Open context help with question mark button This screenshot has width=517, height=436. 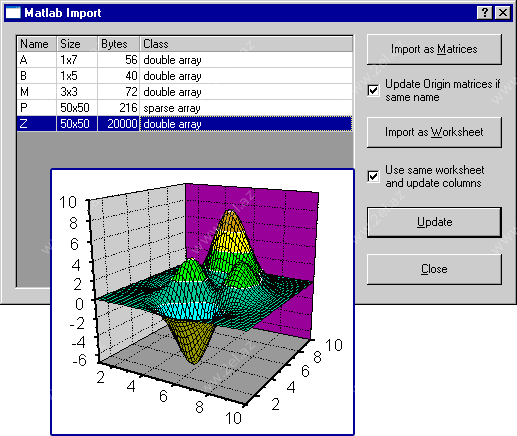pyautogui.click(x=485, y=13)
